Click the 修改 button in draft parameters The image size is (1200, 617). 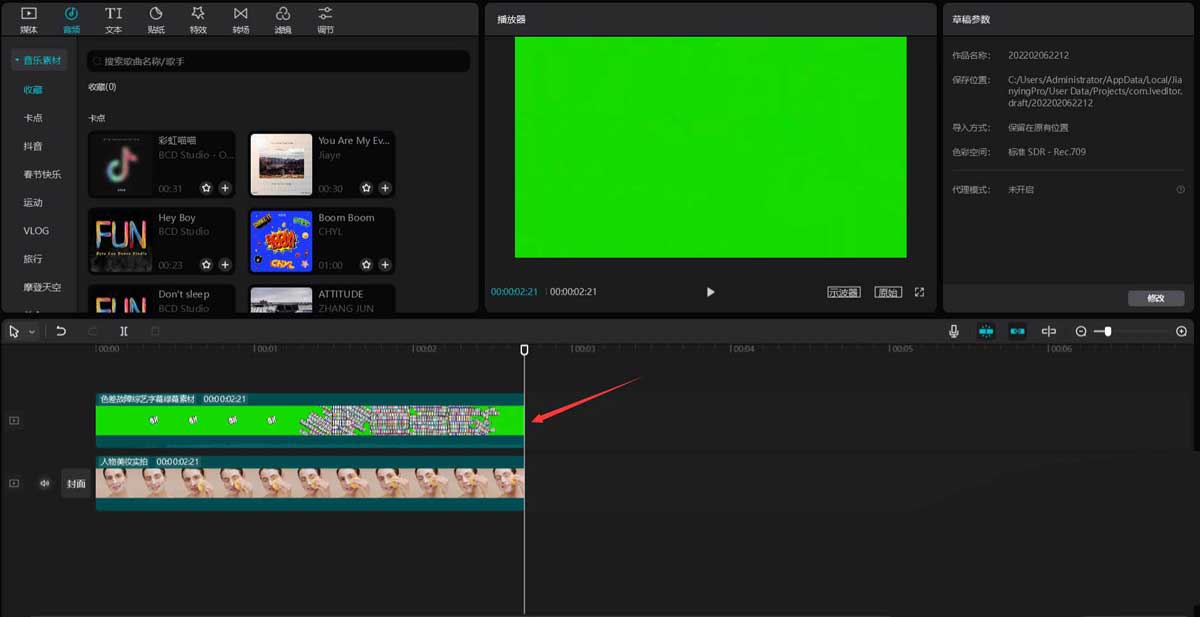click(x=1155, y=298)
